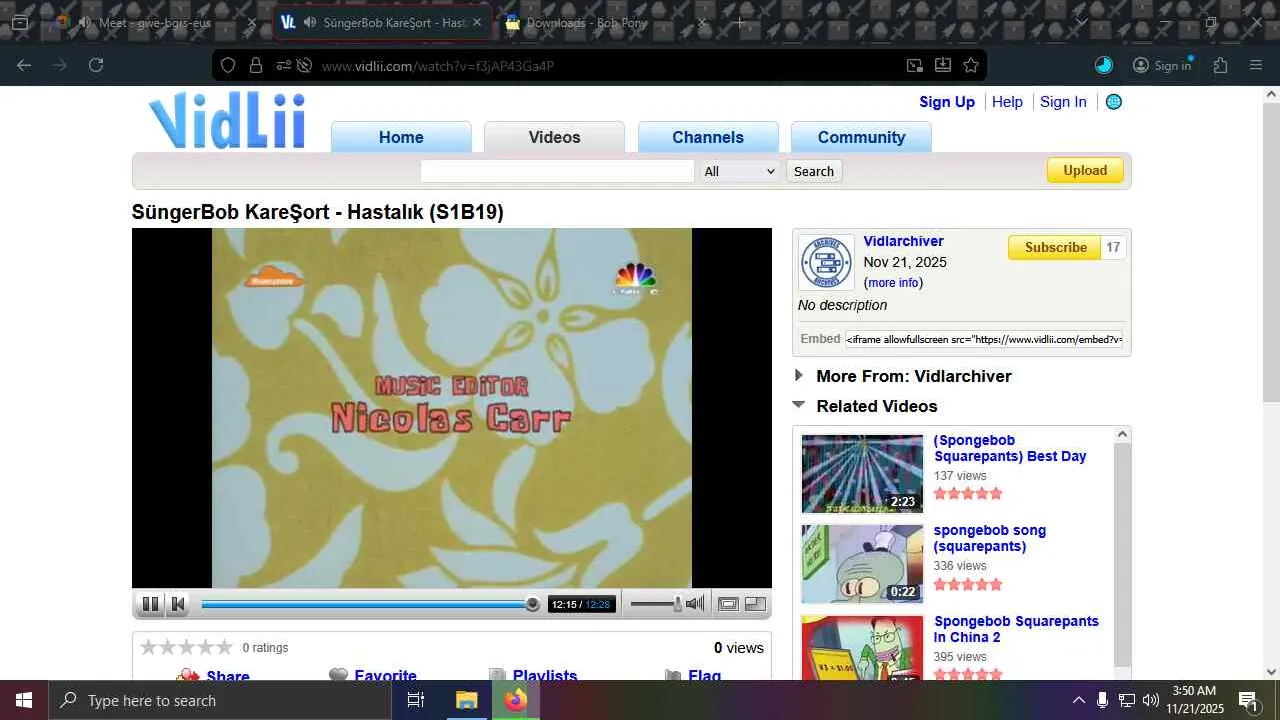Open the Firefox account Sign in icon

pyautogui.click(x=1162, y=65)
